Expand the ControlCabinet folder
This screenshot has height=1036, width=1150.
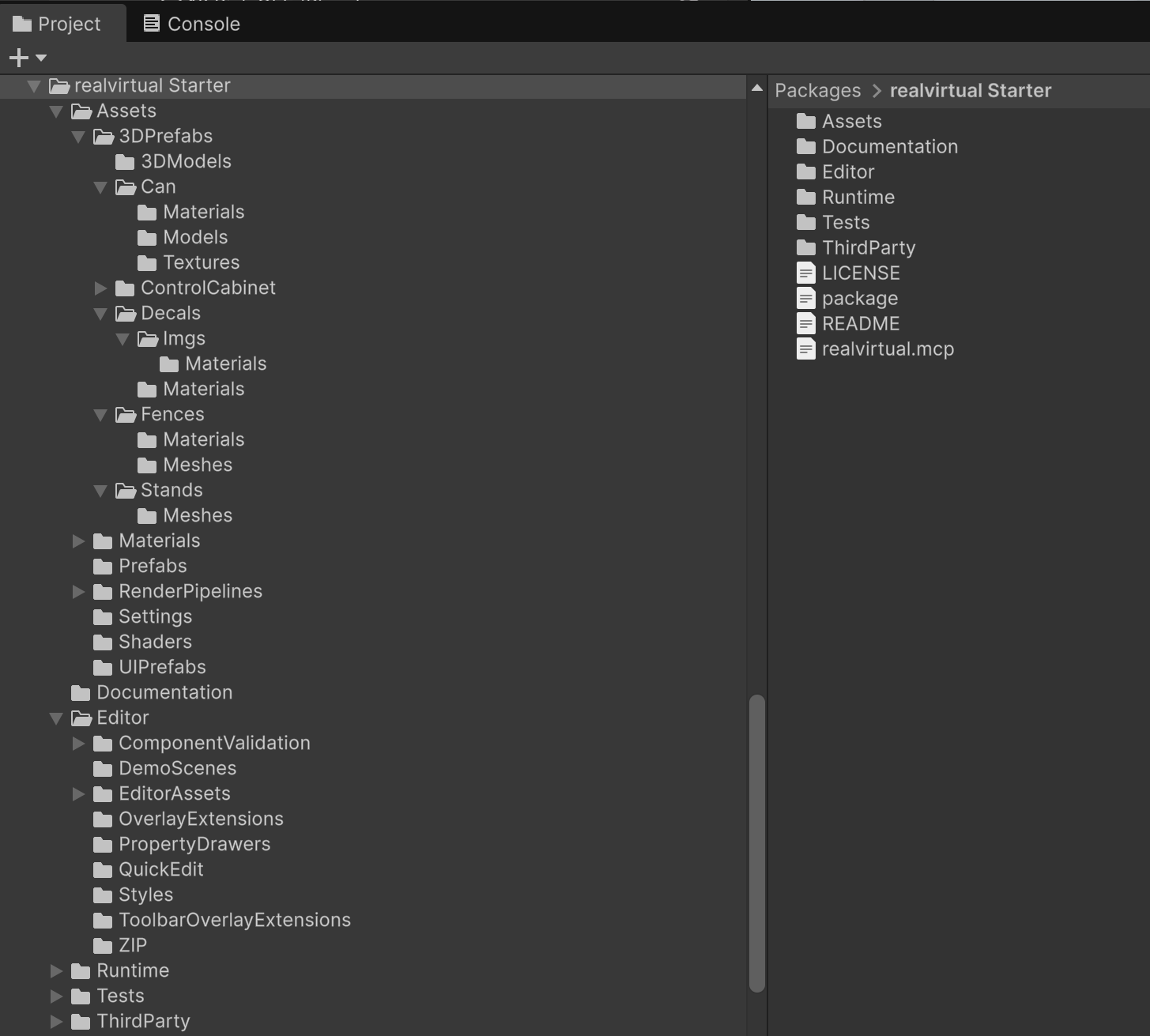pos(100,288)
